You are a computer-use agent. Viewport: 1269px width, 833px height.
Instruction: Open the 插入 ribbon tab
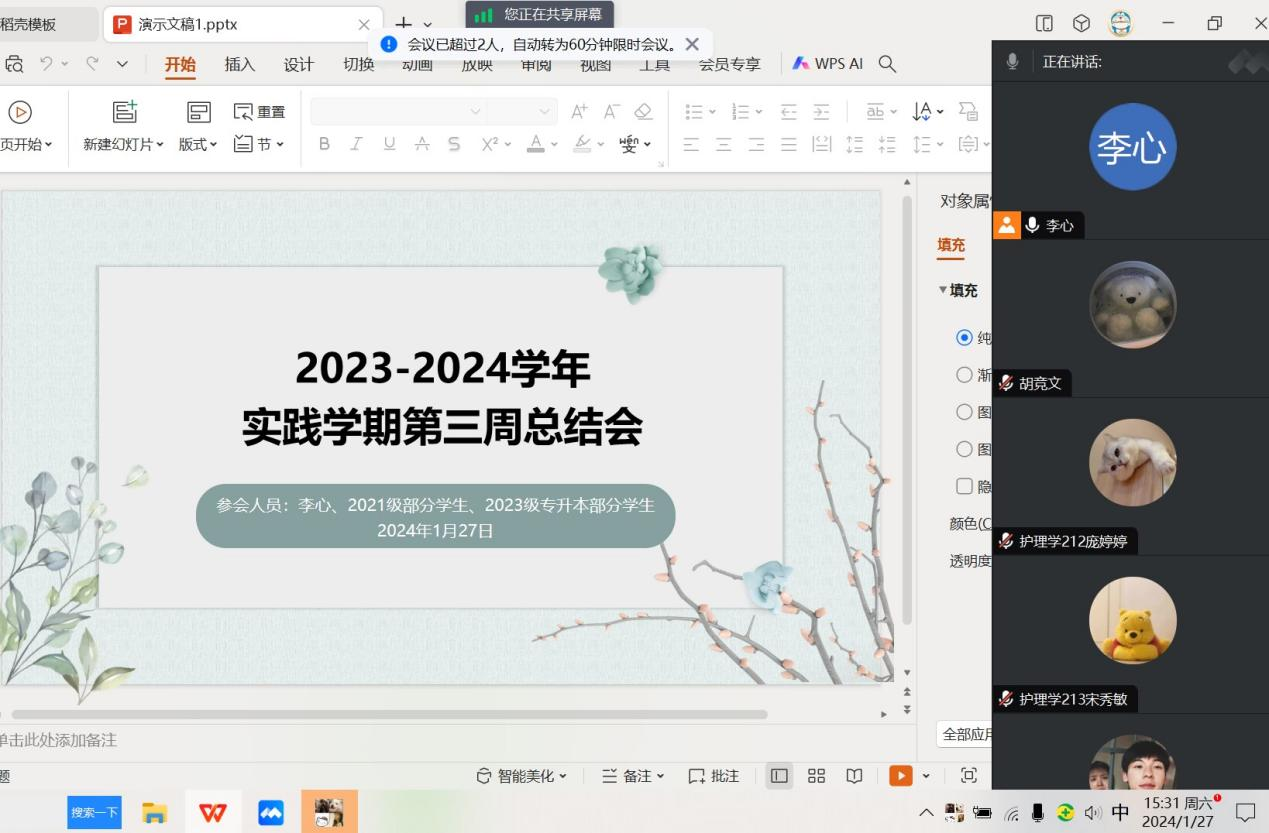point(240,64)
